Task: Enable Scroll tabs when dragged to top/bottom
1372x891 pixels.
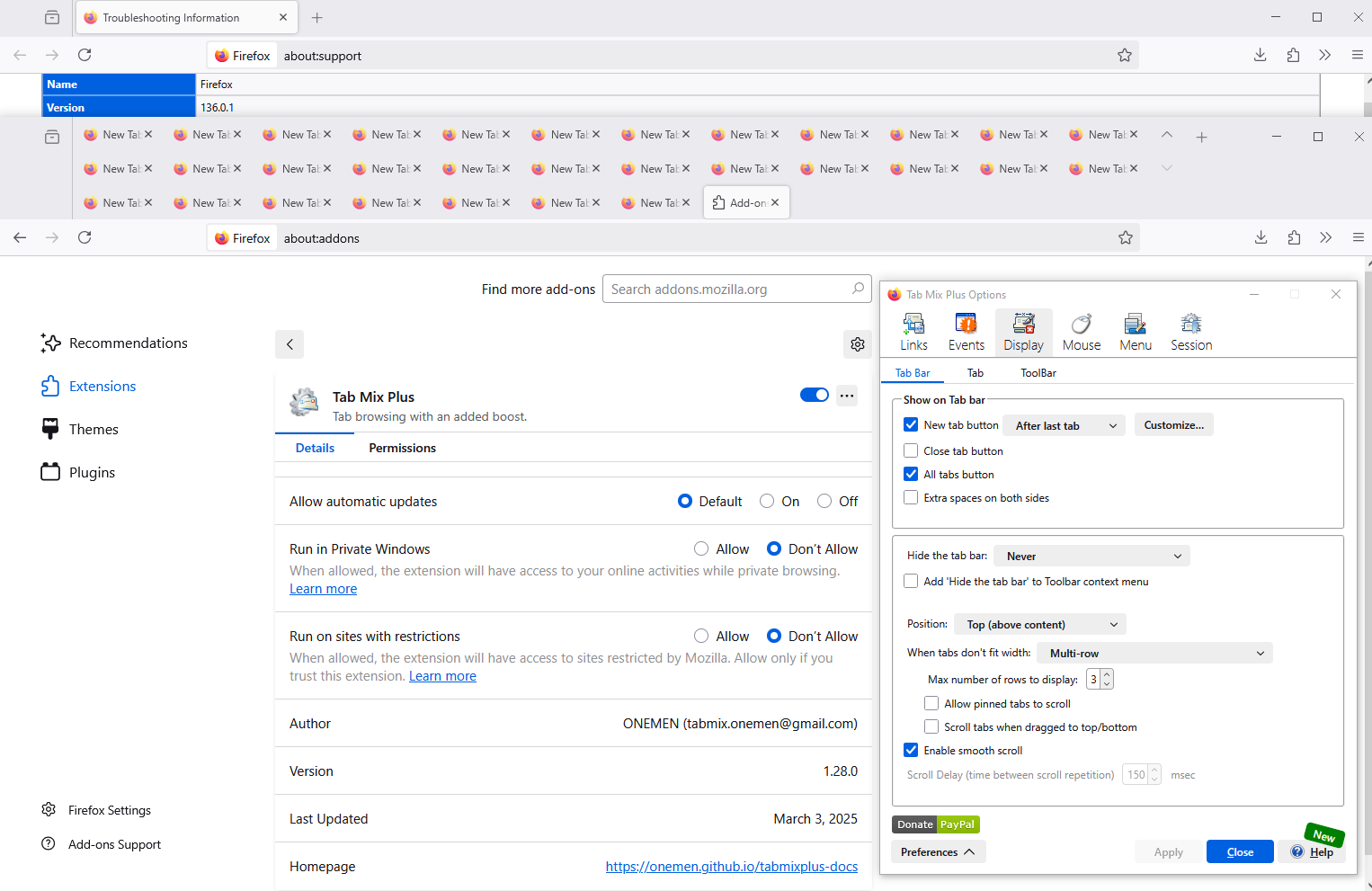Action: [x=931, y=727]
